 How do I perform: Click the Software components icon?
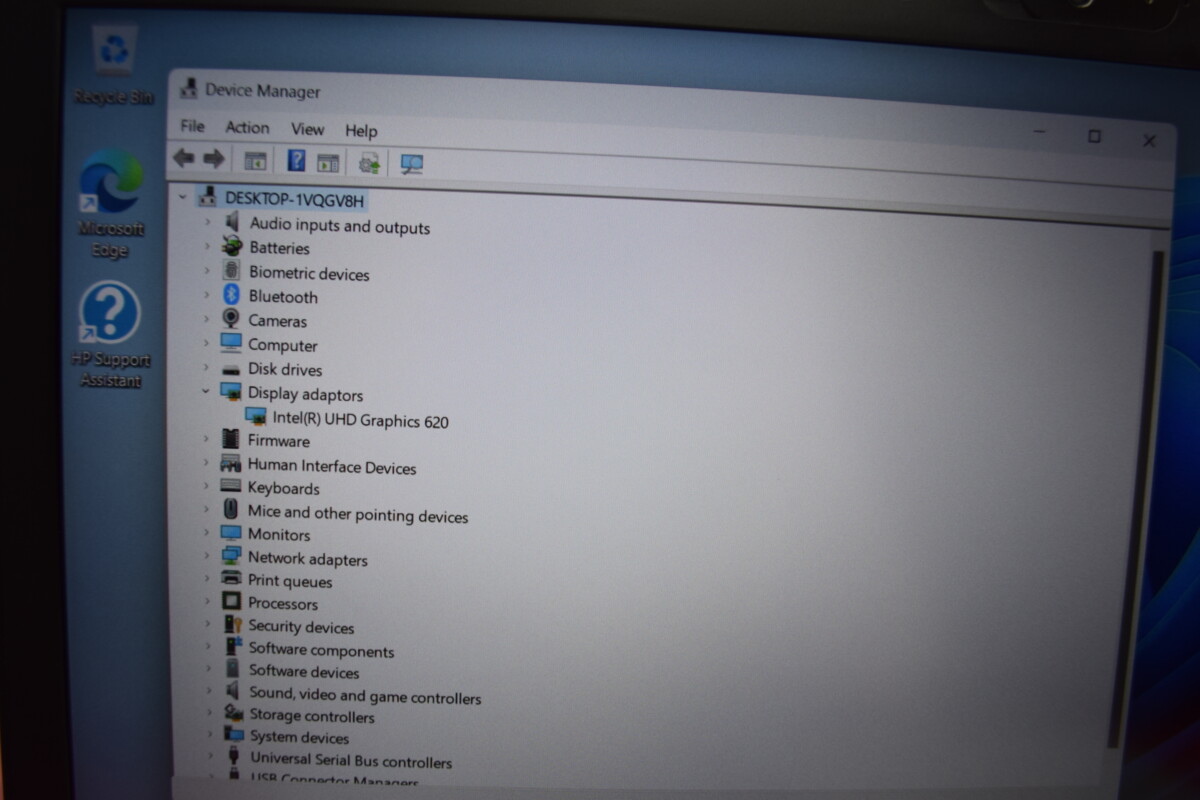click(x=232, y=648)
